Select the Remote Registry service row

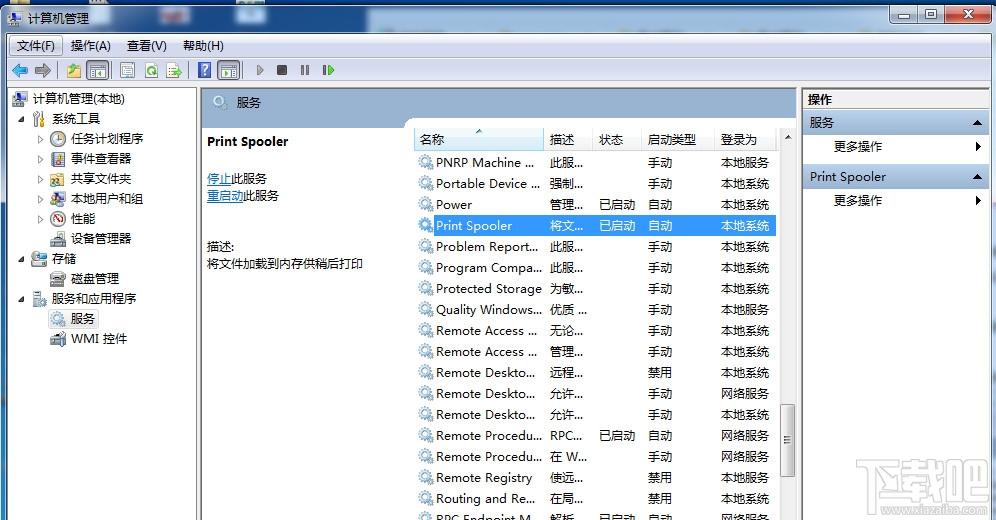[x=596, y=478]
